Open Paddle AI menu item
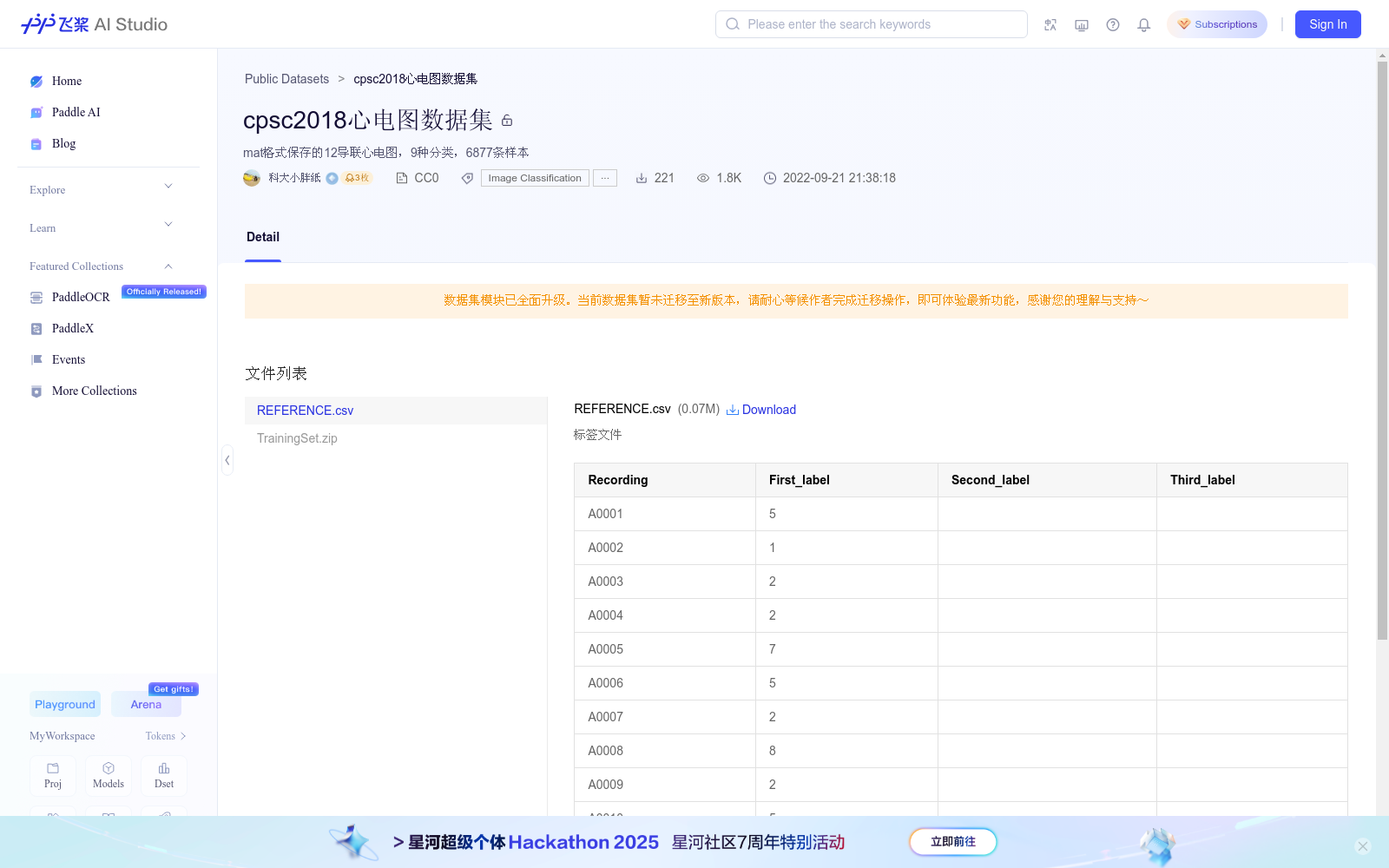This screenshot has width=1389, height=868. (76, 112)
